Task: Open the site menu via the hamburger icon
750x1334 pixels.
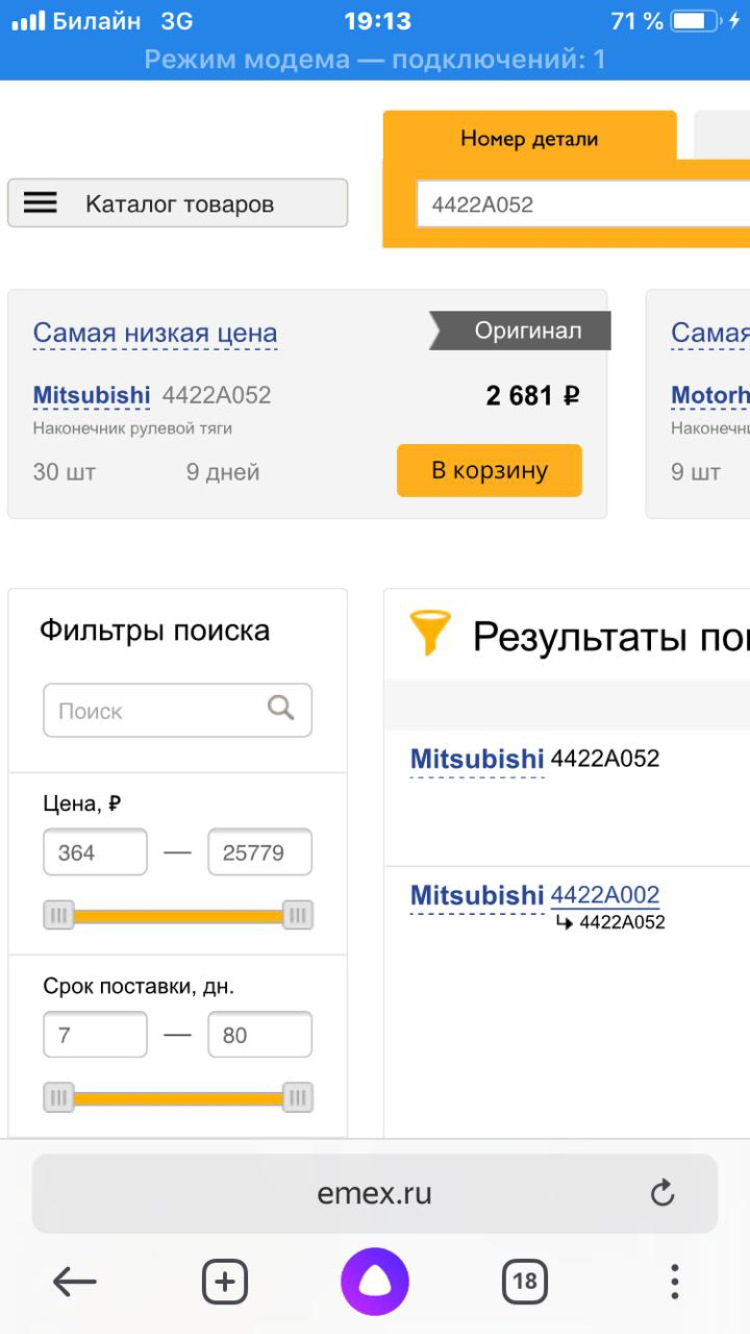Action: point(40,202)
